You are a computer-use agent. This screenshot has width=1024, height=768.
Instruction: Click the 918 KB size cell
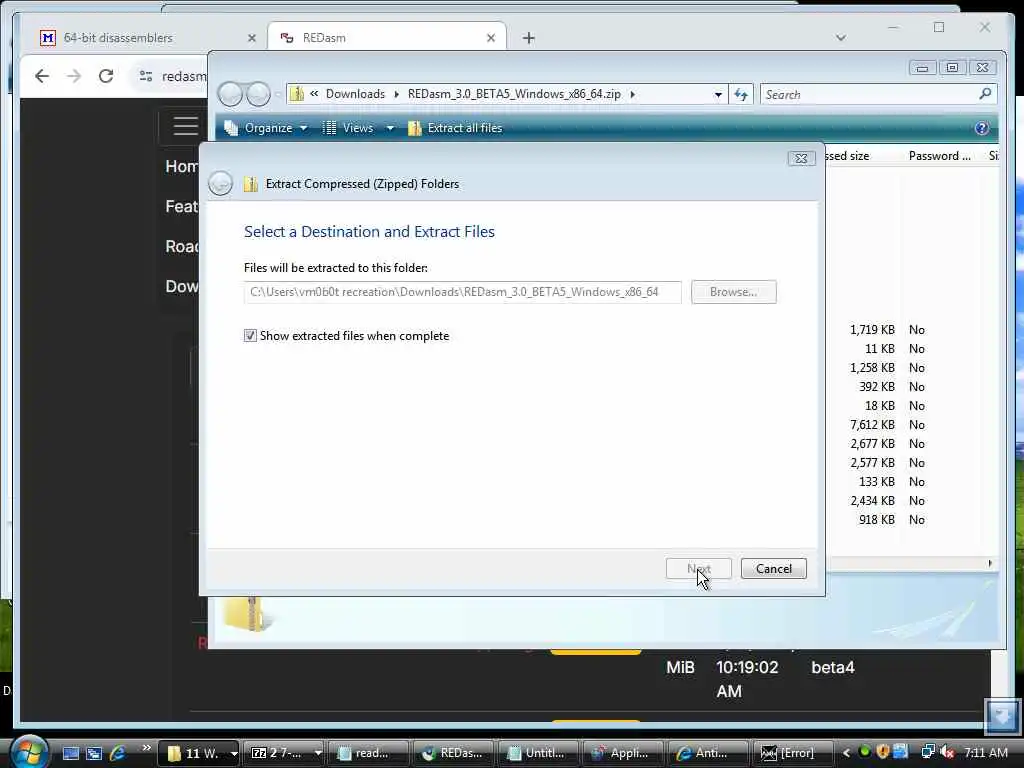[x=876, y=520]
